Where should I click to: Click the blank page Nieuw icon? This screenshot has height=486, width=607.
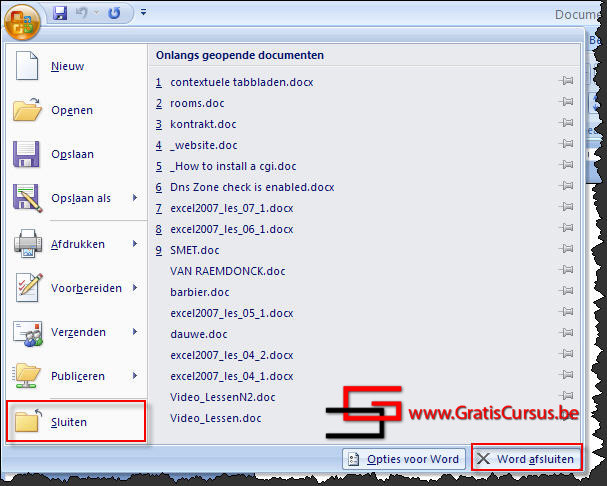27,66
